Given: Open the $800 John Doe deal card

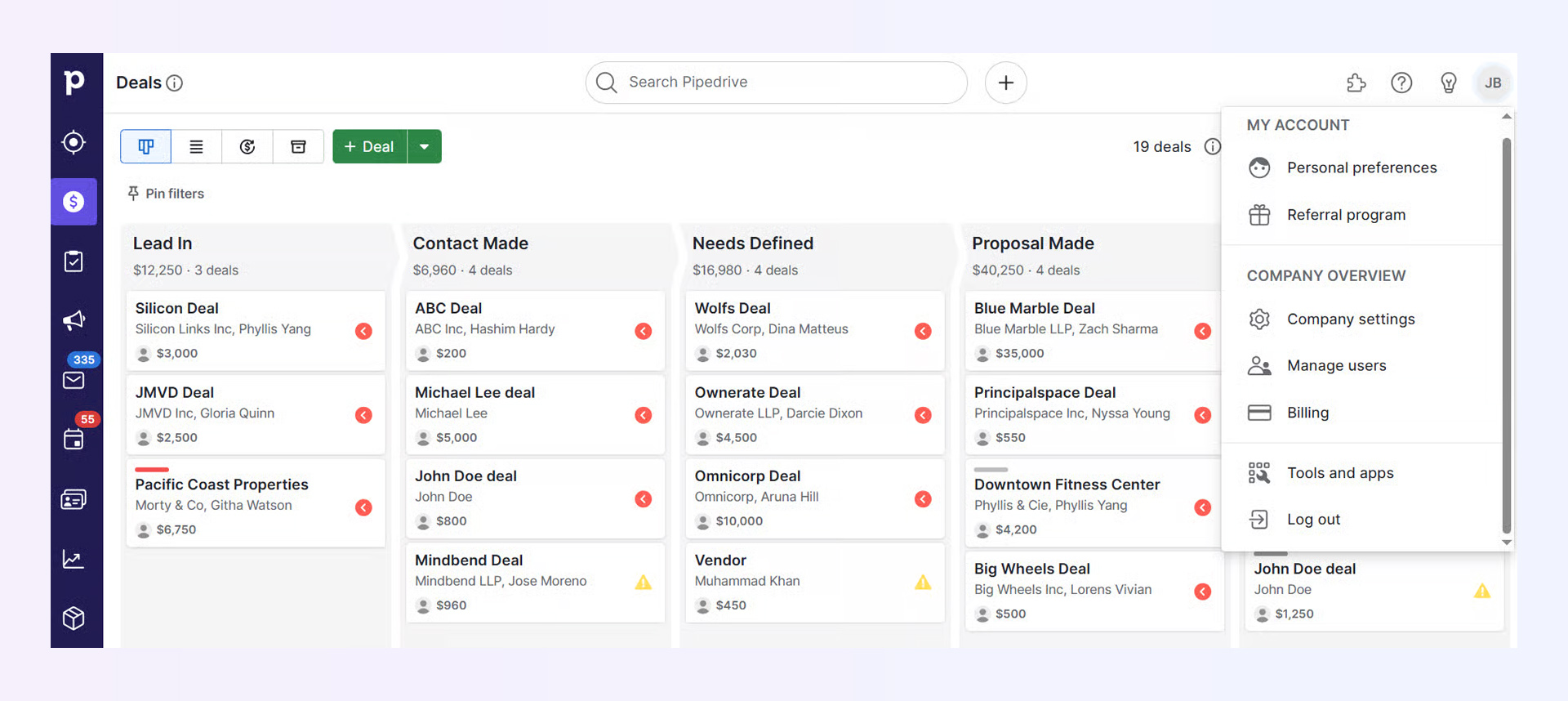Looking at the screenshot, I should (535, 498).
